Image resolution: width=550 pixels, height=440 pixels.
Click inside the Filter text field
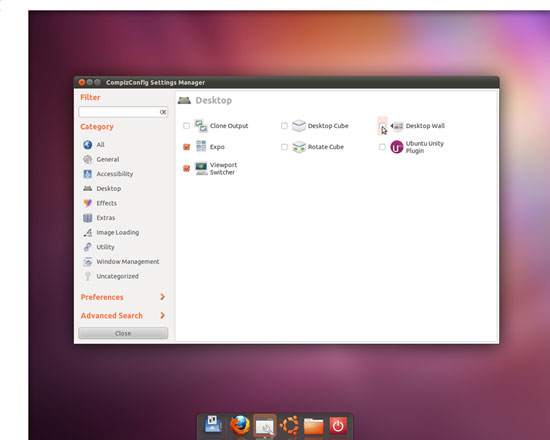click(119, 112)
